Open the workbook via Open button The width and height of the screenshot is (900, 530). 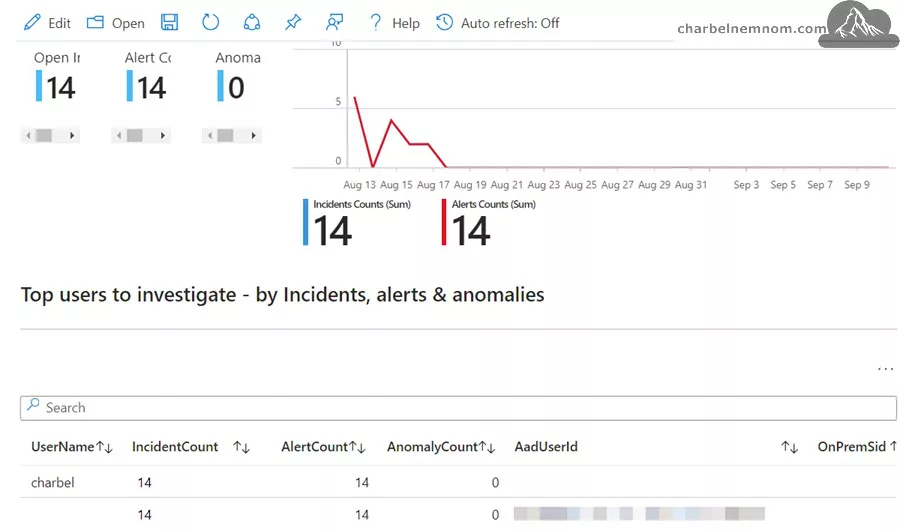[x=115, y=23]
